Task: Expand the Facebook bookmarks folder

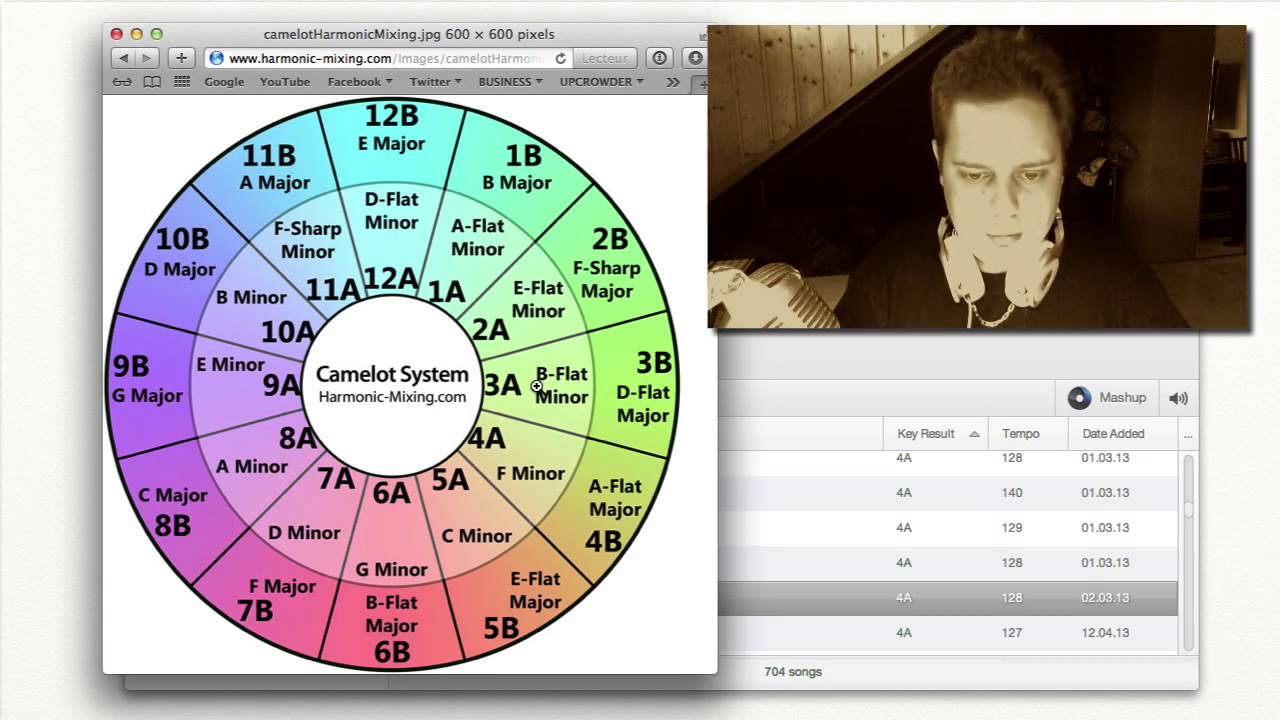Action: pyautogui.click(x=360, y=82)
